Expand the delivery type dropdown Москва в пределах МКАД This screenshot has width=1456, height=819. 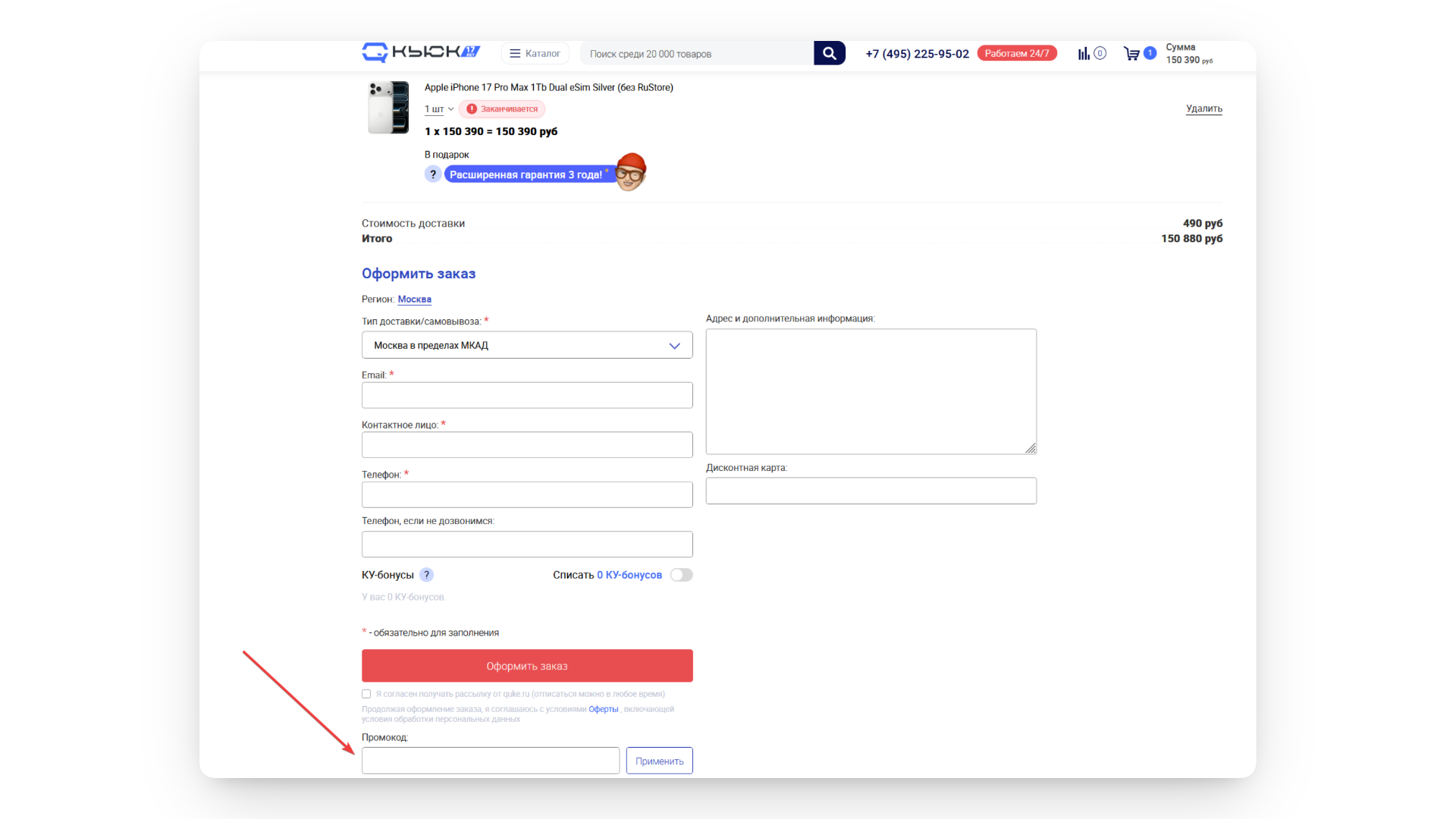527,345
